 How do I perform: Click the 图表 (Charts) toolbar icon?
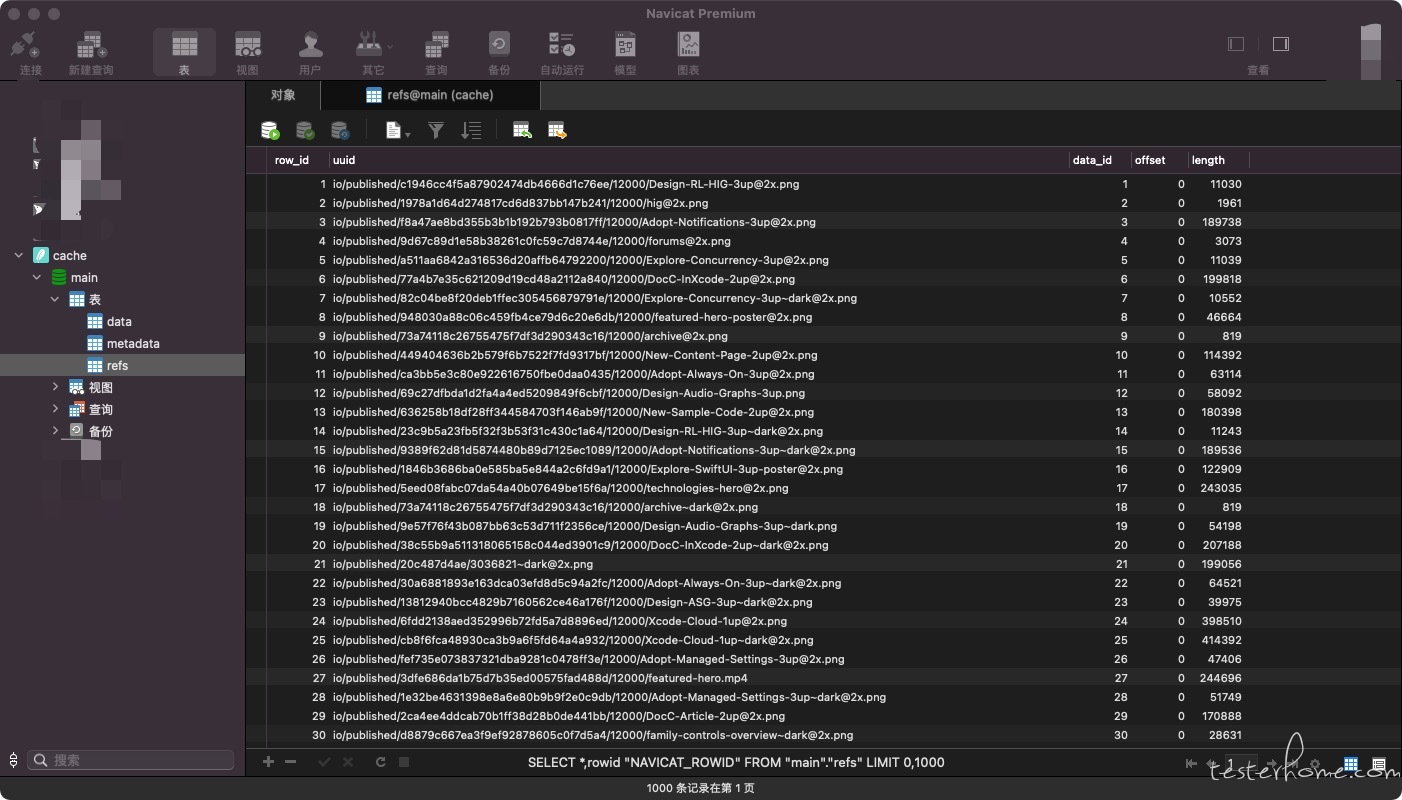pos(688,52)
